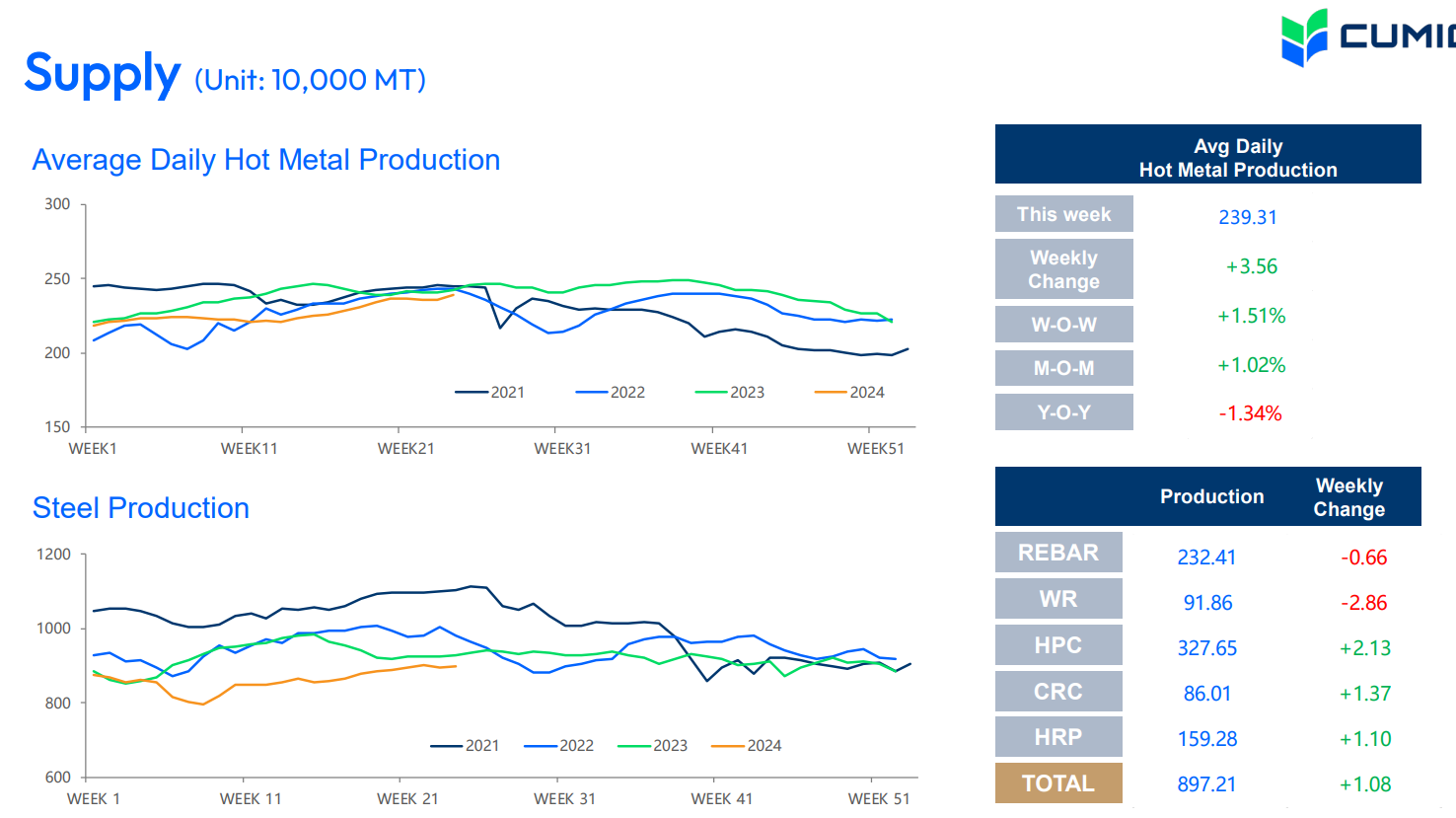Select the HPC row label
Screen dimensions: 1456x818
coord(1057,645)
